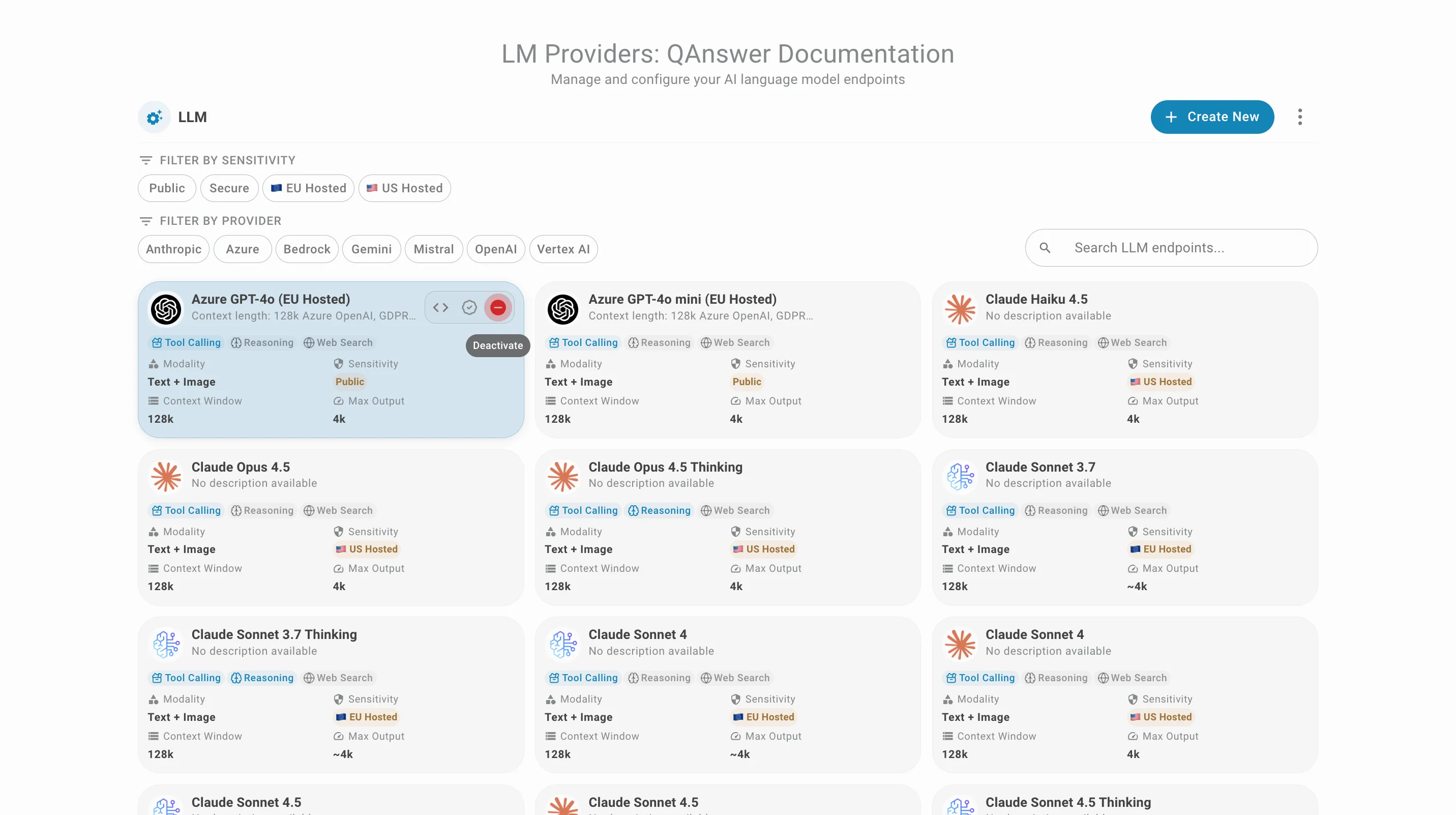Click the Public badge on Azure GPT-4o (EU Hosted) card
The height and width of the screenshot is (815, 1456).
pos(350,382)
